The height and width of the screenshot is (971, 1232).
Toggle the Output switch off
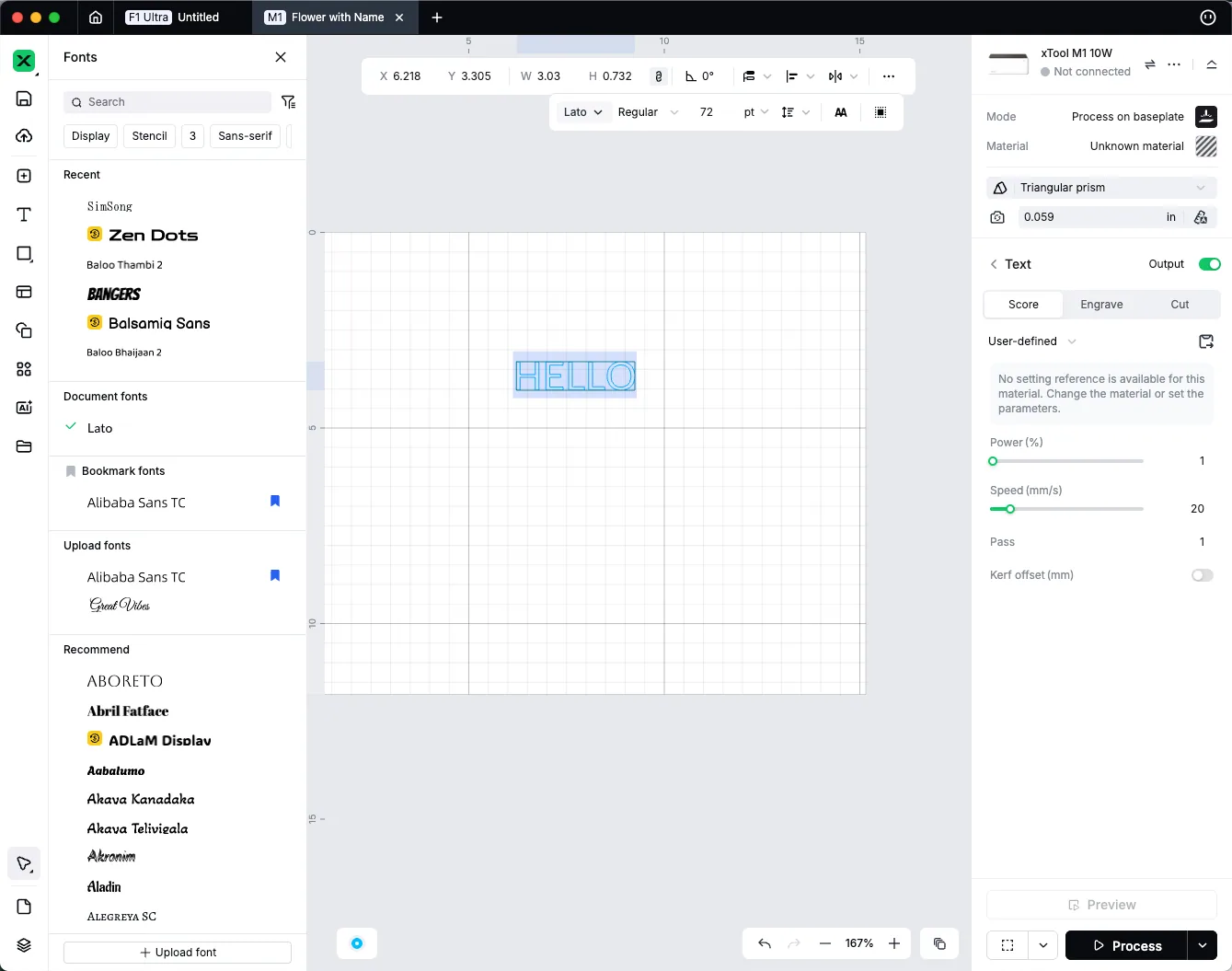point(1209,264)
